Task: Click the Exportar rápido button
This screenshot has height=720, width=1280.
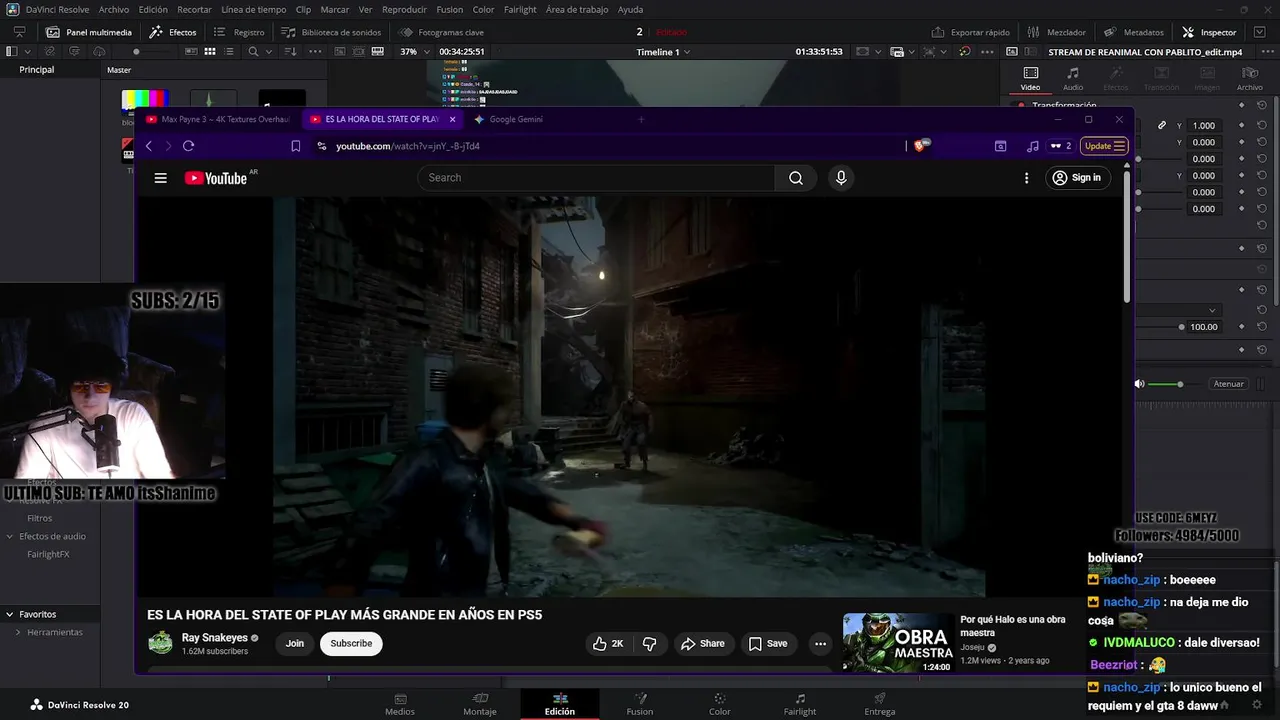Action: pyautogui.click(x=970, y=32)
